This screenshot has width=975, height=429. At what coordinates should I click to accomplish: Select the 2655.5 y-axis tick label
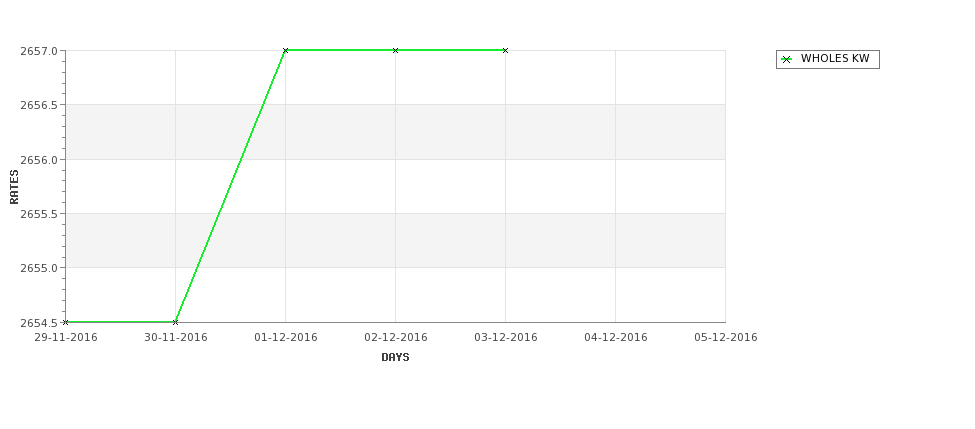39,214
